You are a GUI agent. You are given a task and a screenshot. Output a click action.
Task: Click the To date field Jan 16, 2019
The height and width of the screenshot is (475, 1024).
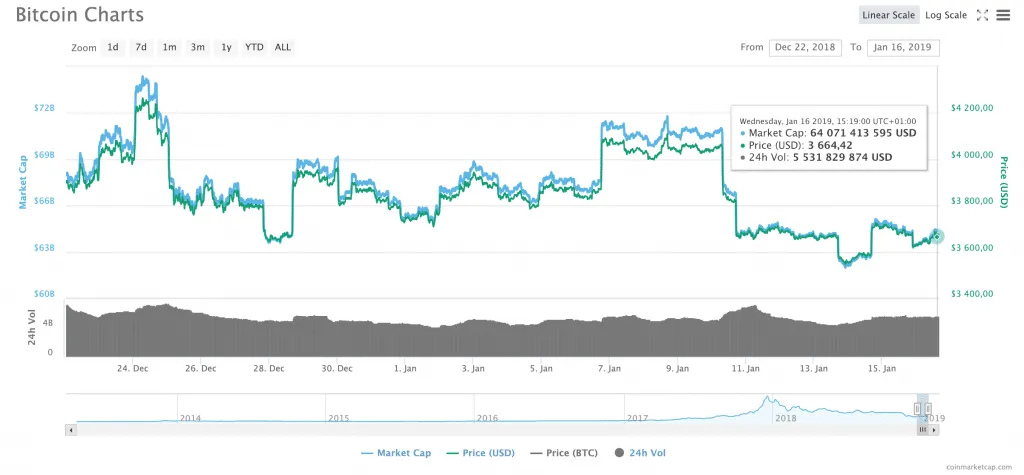click(903, 48)
